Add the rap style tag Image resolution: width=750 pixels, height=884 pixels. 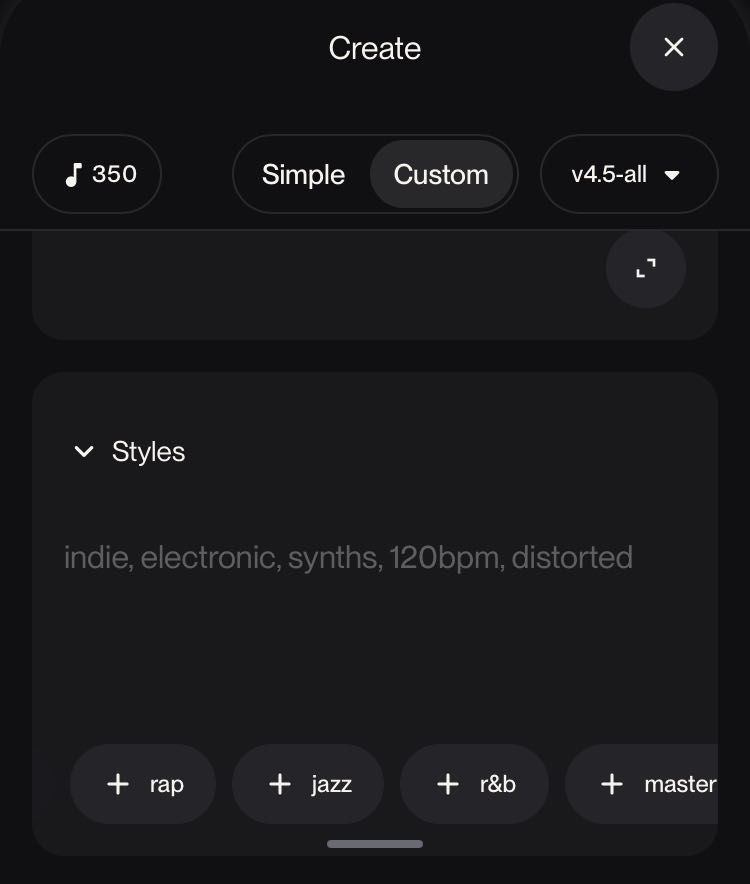point(144,784)
